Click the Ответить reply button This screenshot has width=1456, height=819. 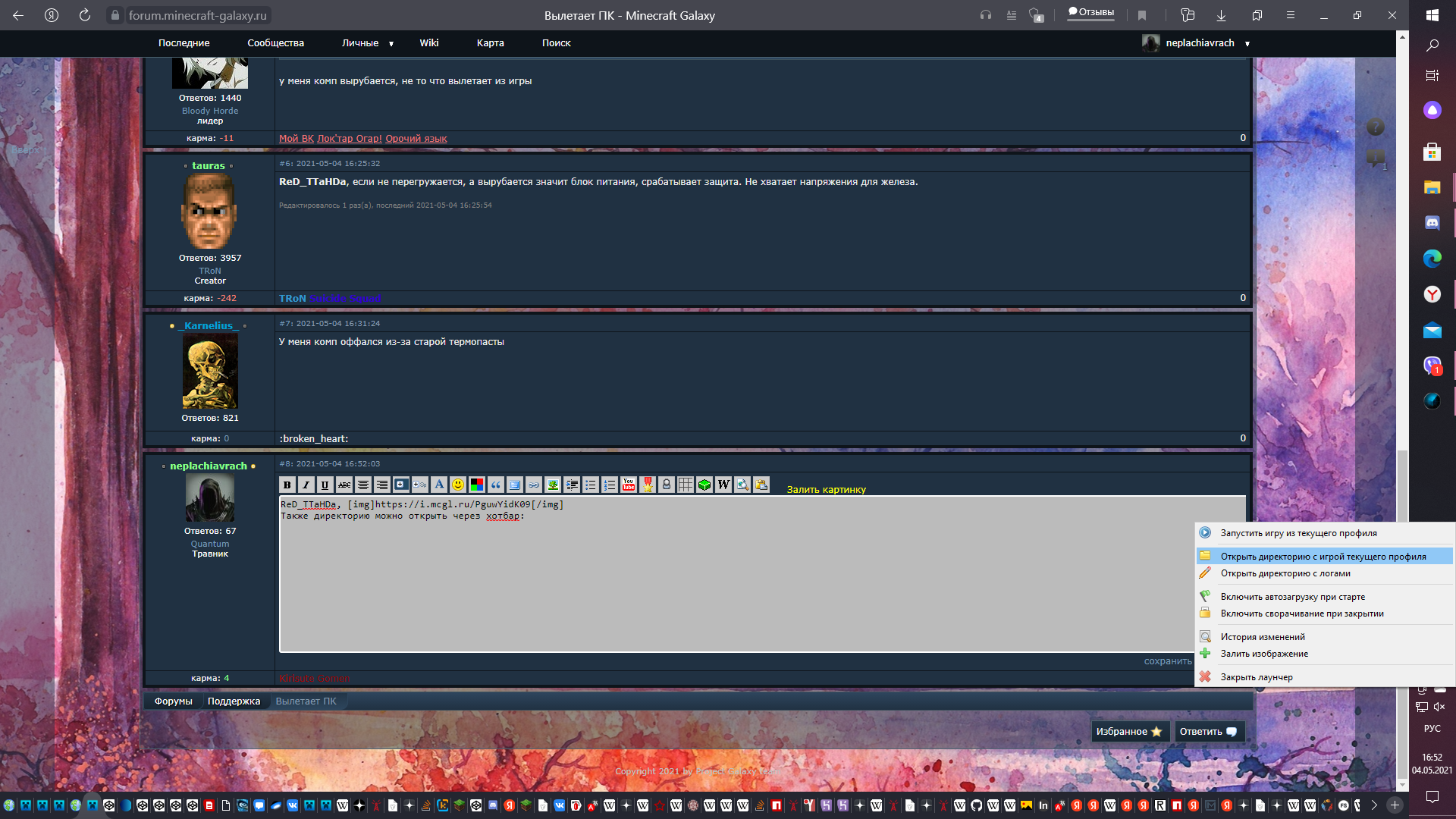1209,732
